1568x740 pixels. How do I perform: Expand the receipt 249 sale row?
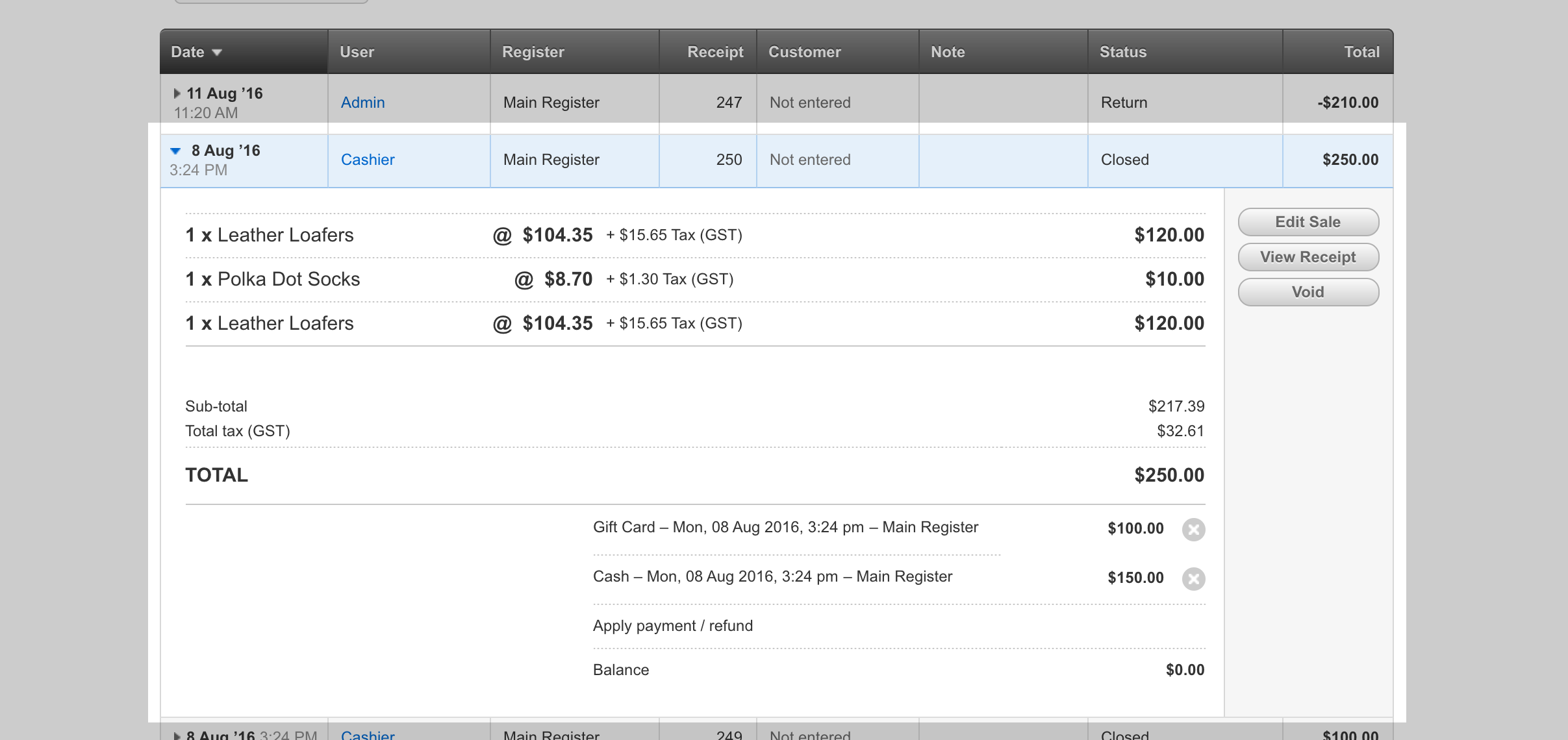point(177,735)
